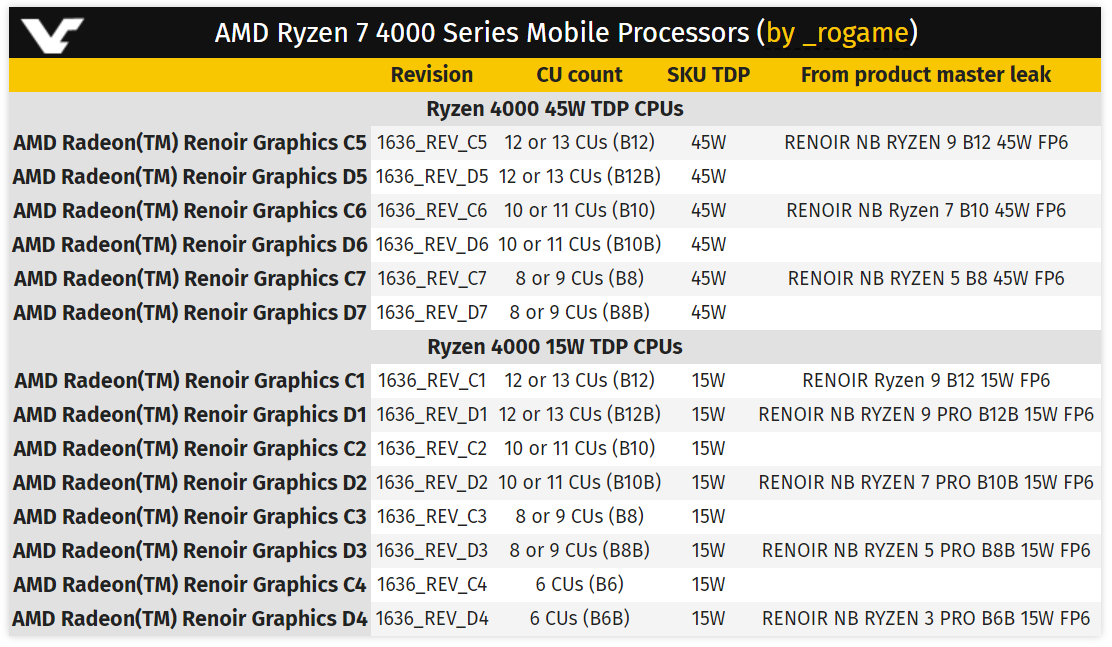The height and width of the screenshot is (647, 1112).
Task: Click the table title text
Action: [566, 33]
